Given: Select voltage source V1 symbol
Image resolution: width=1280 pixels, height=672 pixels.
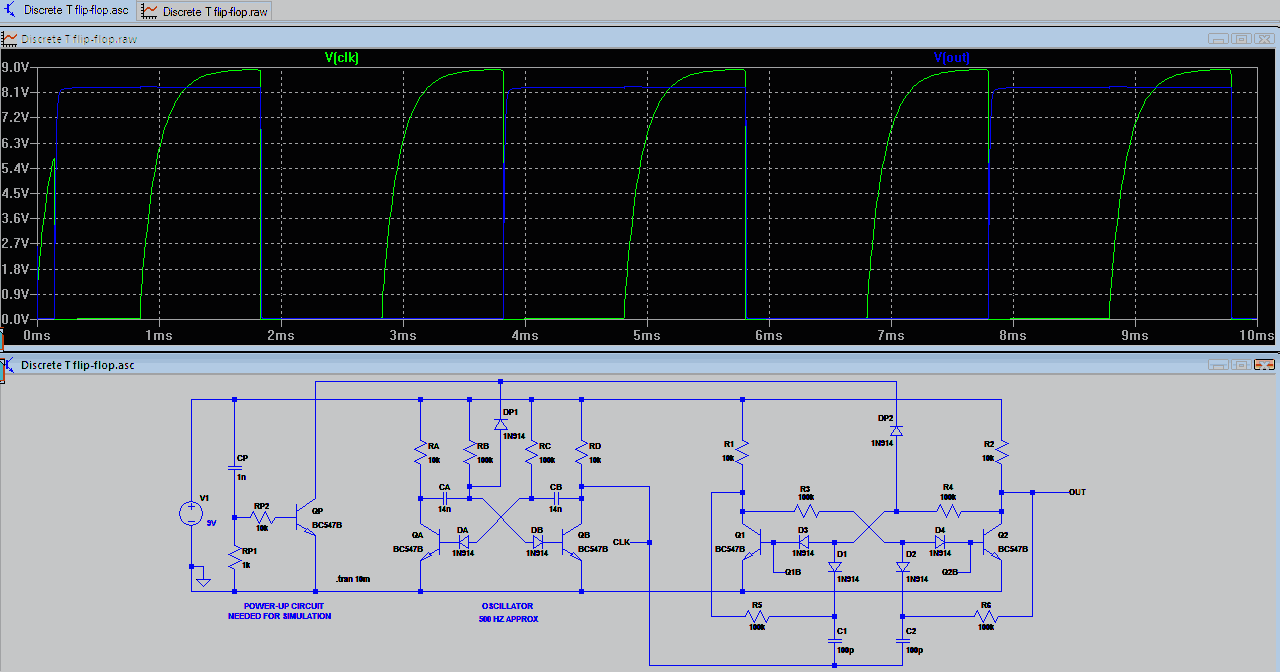Looking at the screenshot, I should click(x=191, y=514).
